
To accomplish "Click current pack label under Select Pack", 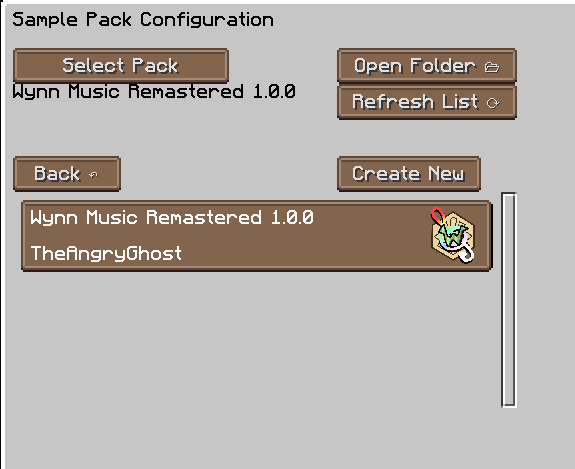I will pyautogui.click(x=154, y=91).
